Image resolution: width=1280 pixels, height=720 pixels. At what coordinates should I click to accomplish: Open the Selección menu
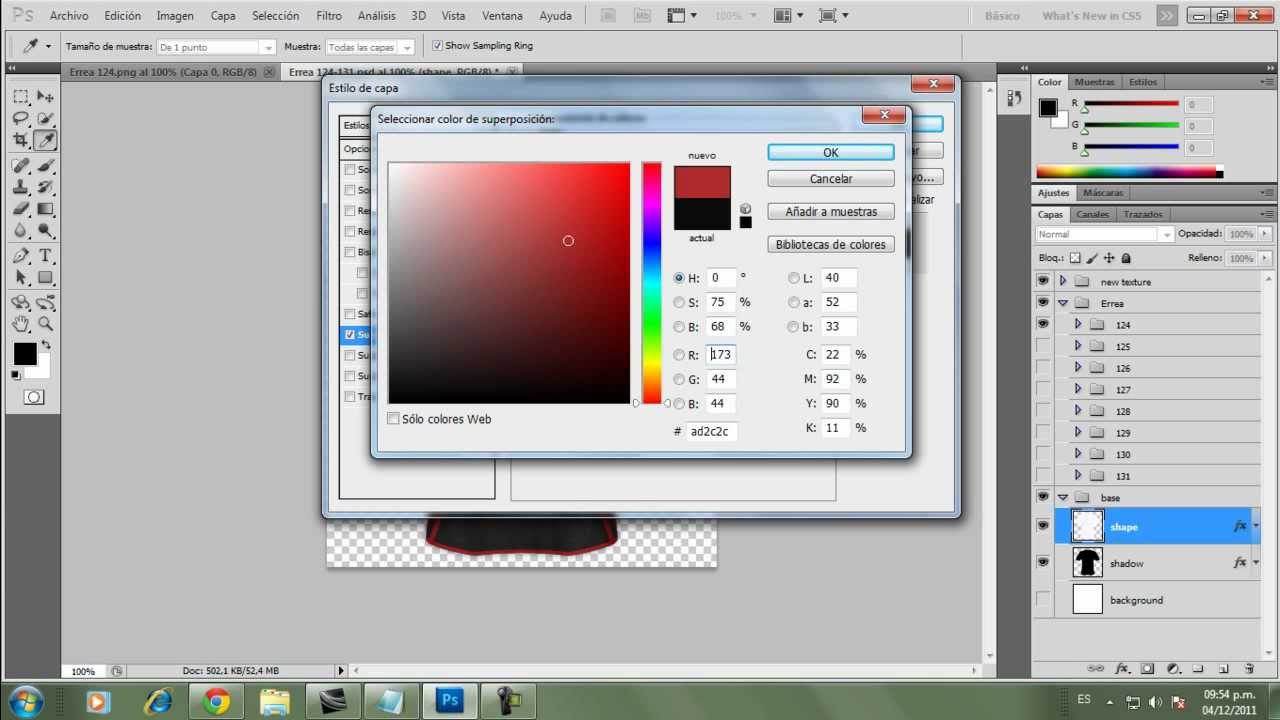275,16
